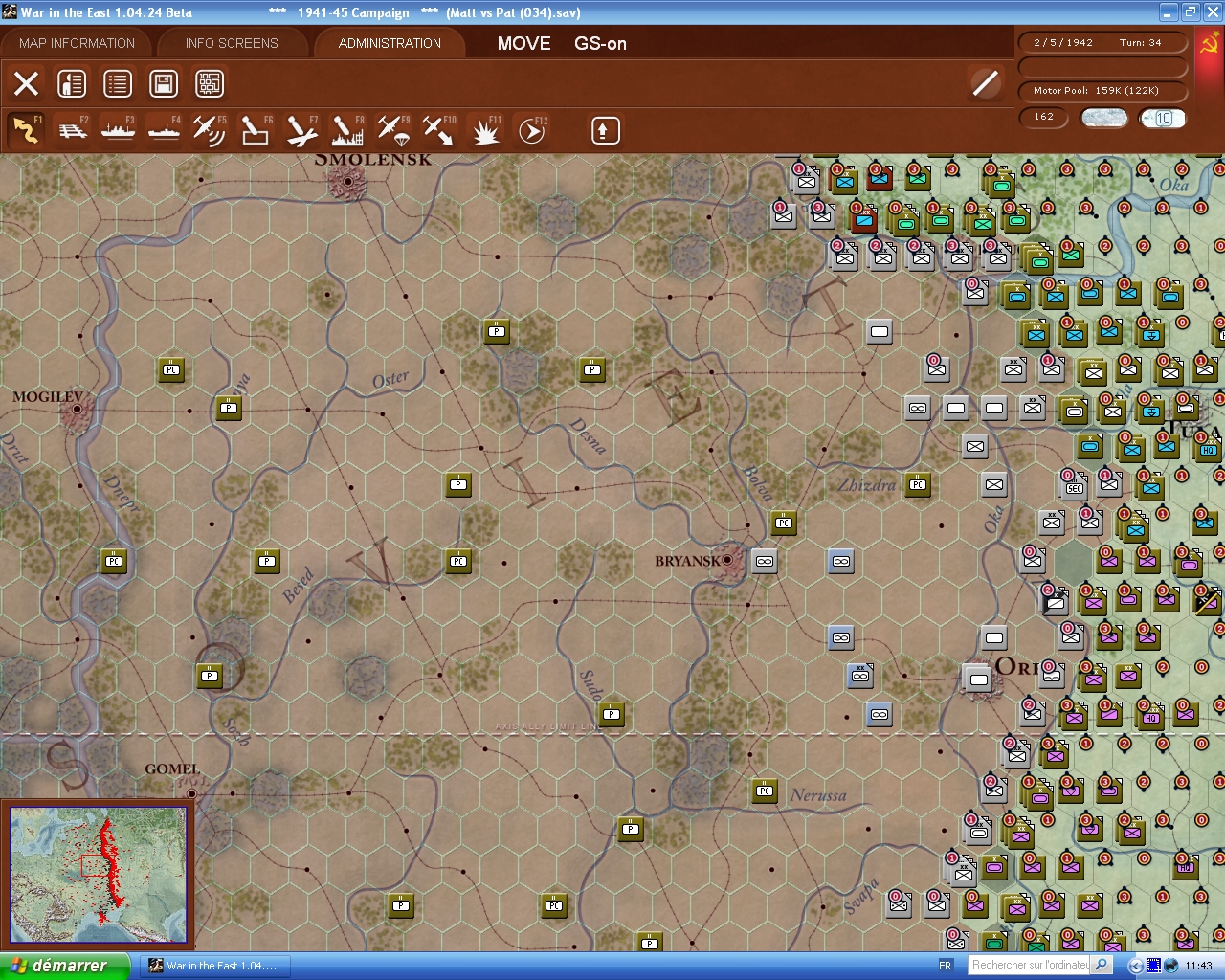Select the F11 explosion icon
Screen dimensions: 1225x980
click(485, 130)
